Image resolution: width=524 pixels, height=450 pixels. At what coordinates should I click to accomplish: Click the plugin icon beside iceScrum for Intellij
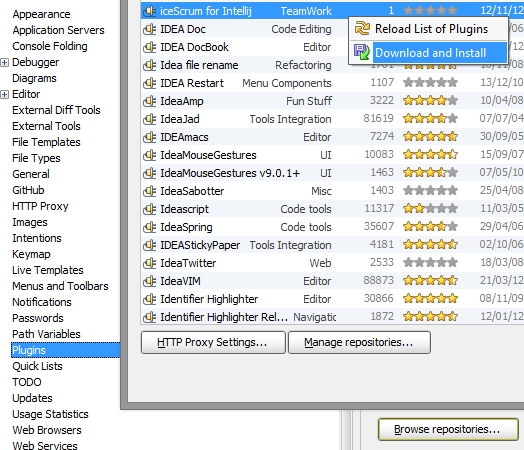click(x=149, y=11)
